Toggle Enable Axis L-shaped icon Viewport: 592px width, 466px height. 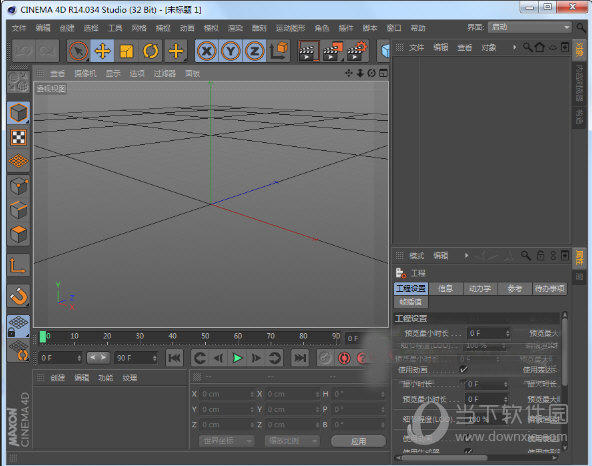tap(18, 265)
